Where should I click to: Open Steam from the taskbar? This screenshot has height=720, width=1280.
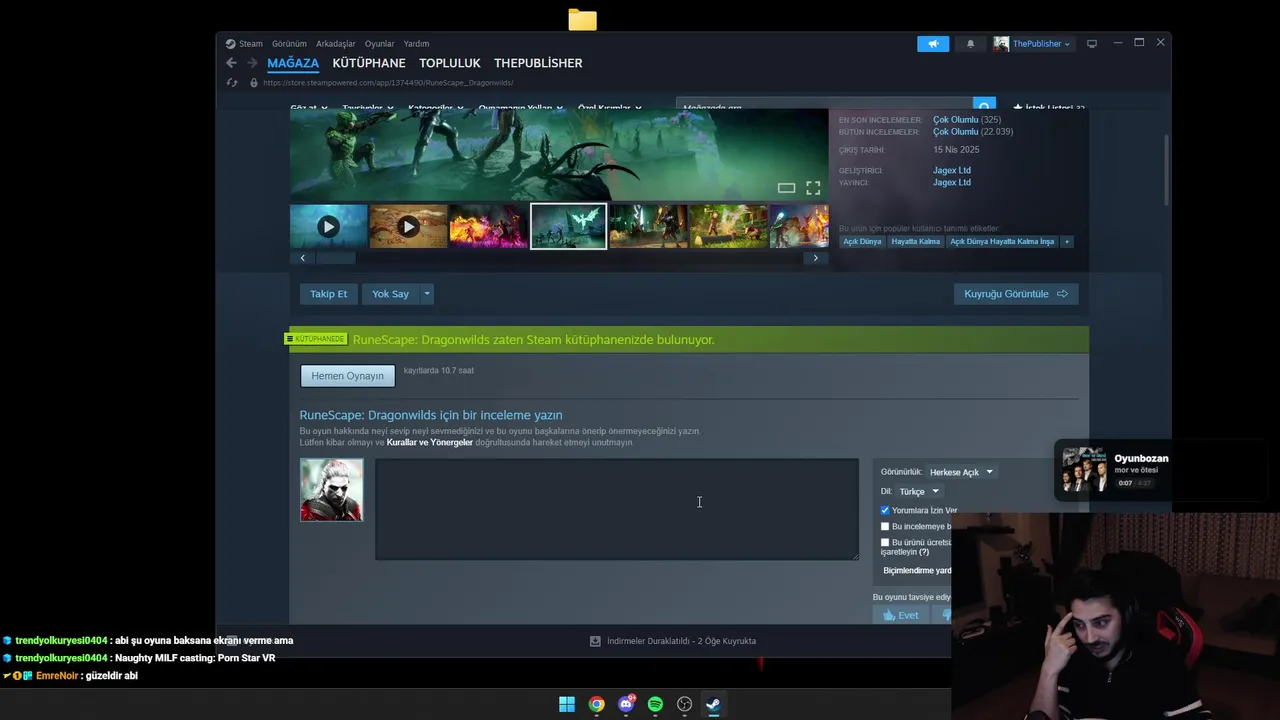click(x=713, y=704)
